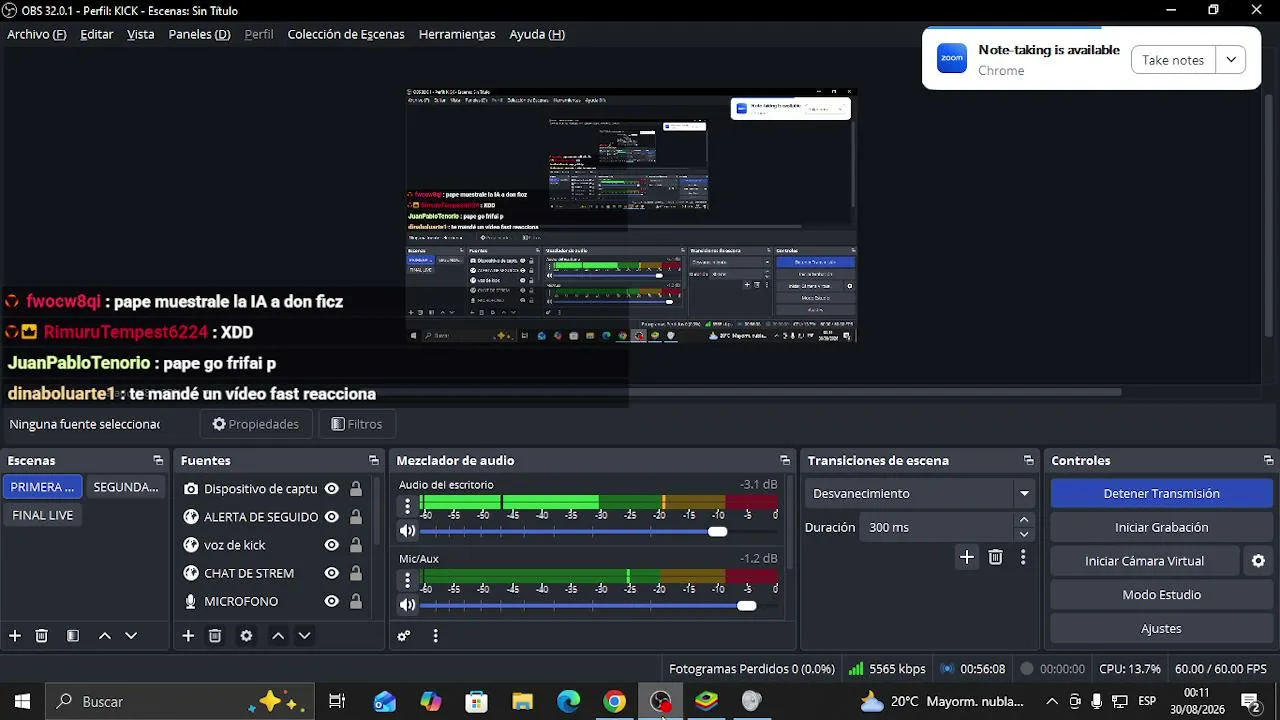Hide the ALERTA DE SEGUIDO source
The height and width of the screenshot is (720, 1280).
tap(331, 517)
